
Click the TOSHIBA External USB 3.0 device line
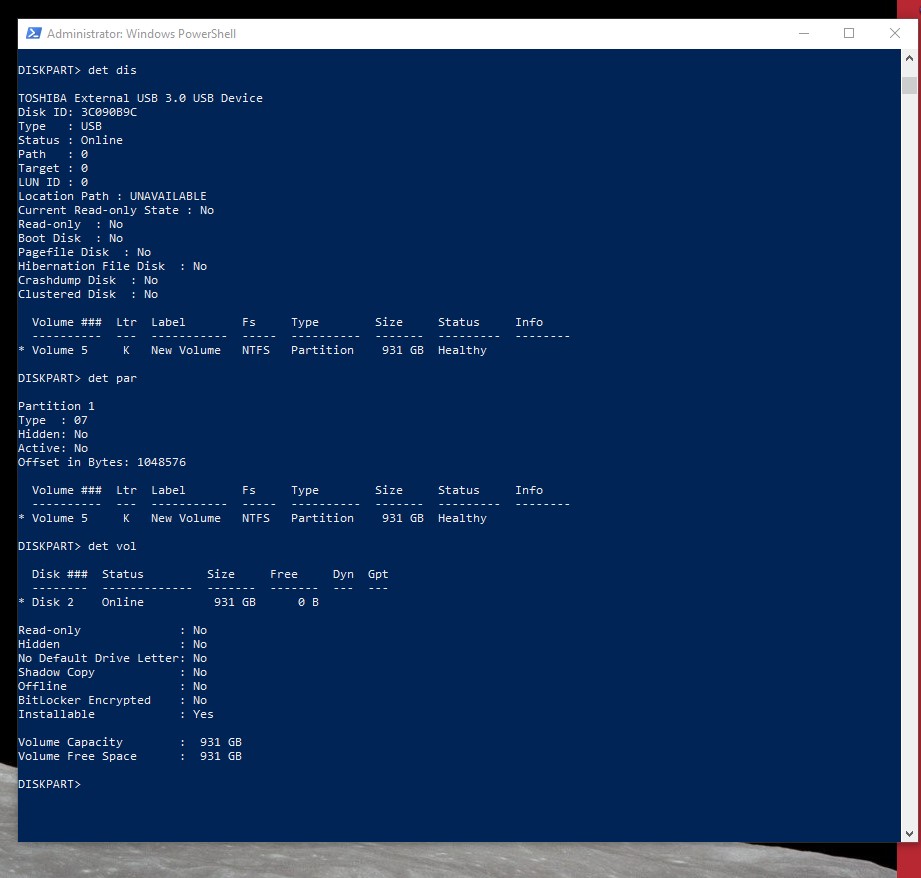(x=140, y=98)
